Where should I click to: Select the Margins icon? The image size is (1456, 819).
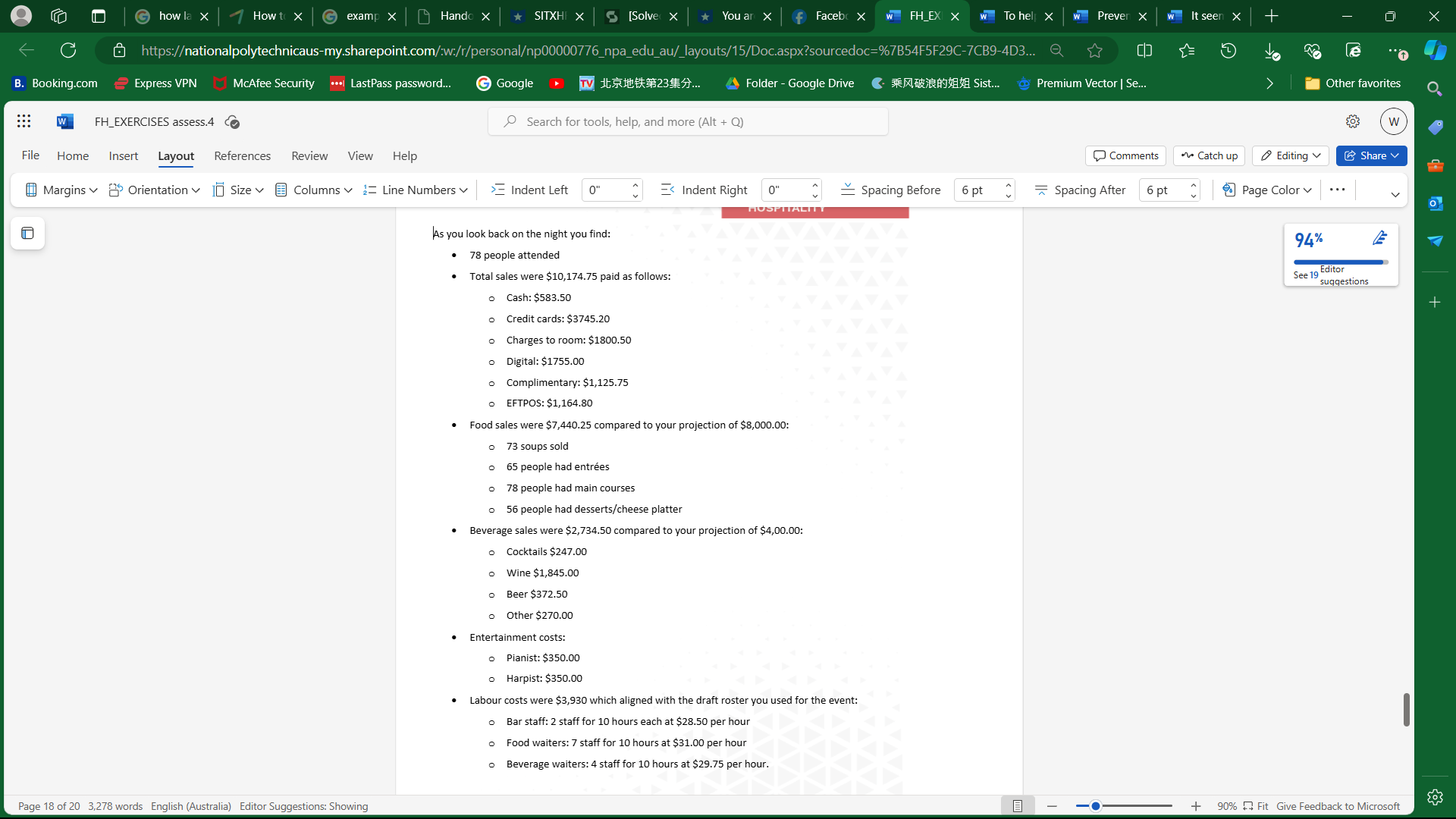[x=31, y=190]
